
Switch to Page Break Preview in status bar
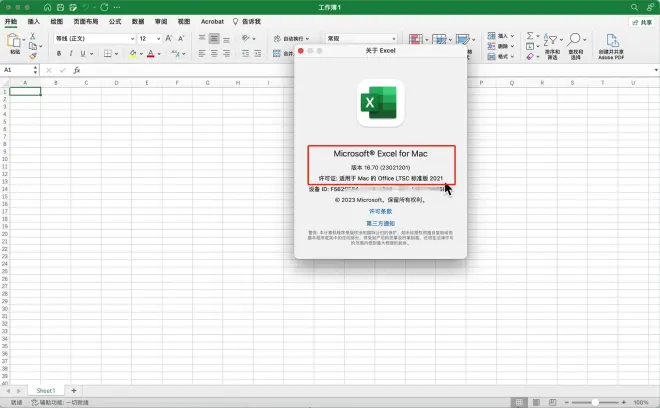[x=553, y=403]
